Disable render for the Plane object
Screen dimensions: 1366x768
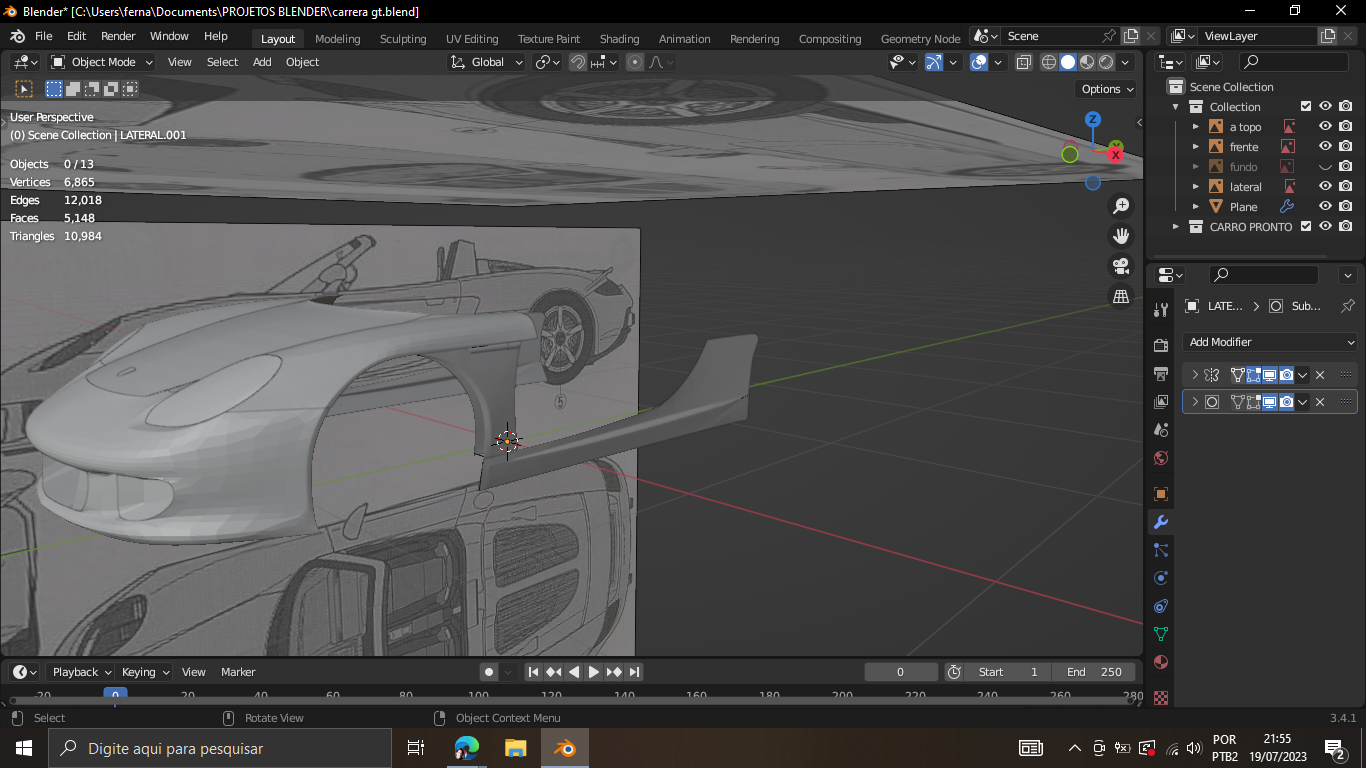click(1346, 207)
